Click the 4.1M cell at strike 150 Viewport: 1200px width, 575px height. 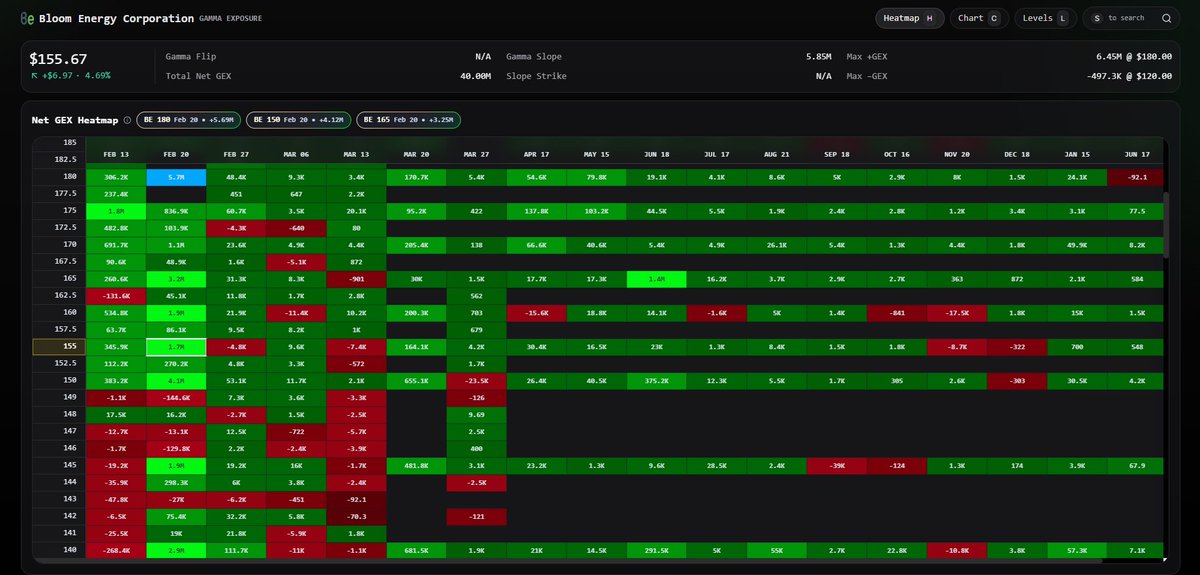click(176, 380)
